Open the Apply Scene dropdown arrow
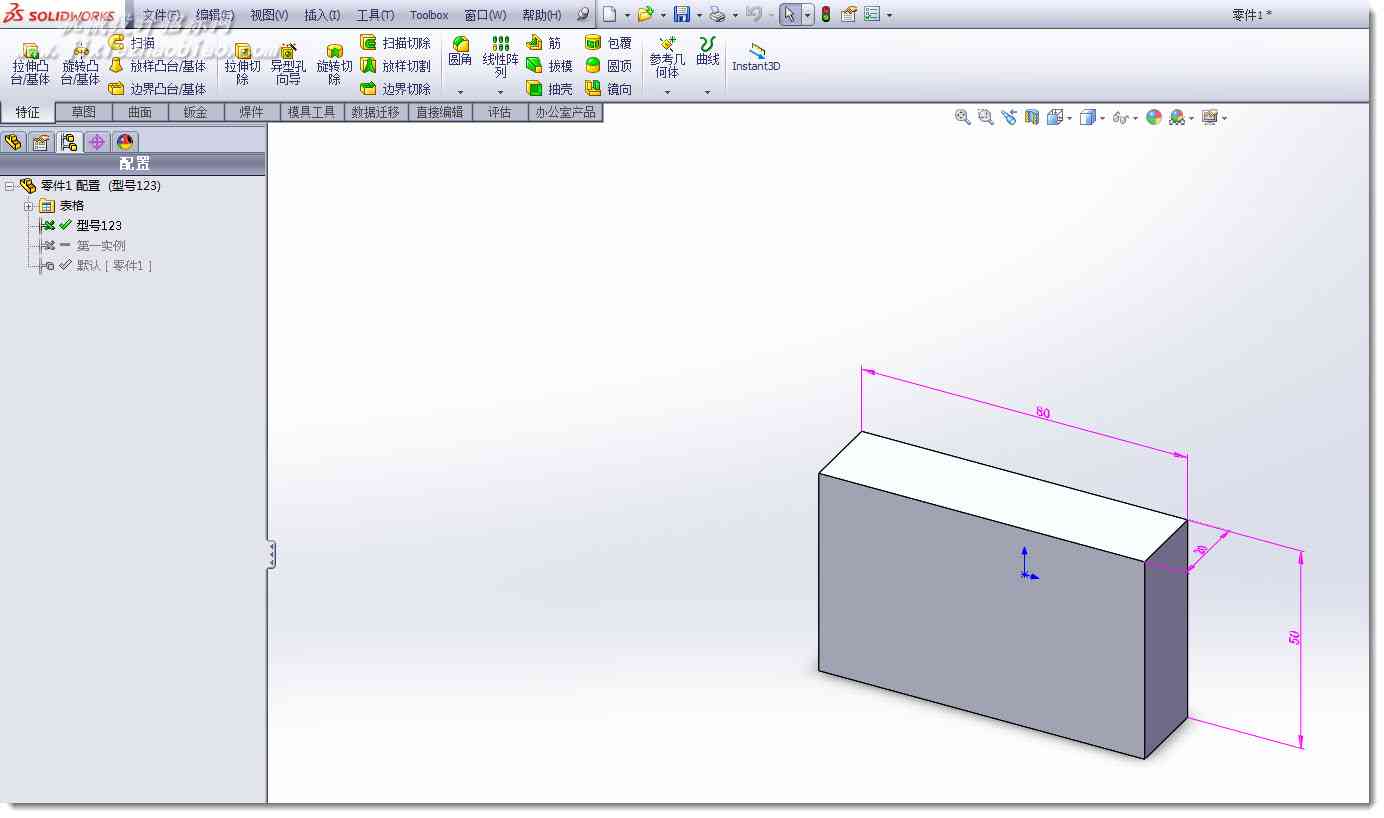 pyautogui.click(x=1192, y=118)
